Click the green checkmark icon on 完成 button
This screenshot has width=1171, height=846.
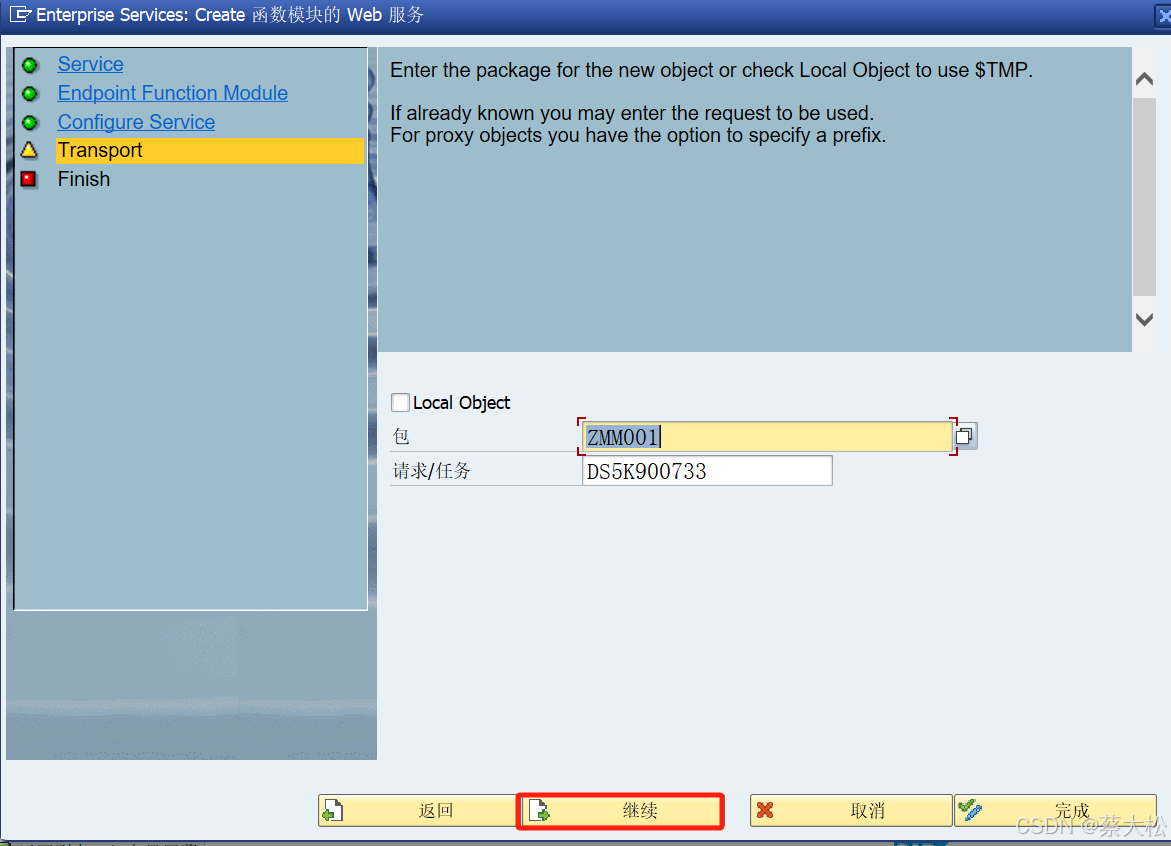[x=972, y=810]
